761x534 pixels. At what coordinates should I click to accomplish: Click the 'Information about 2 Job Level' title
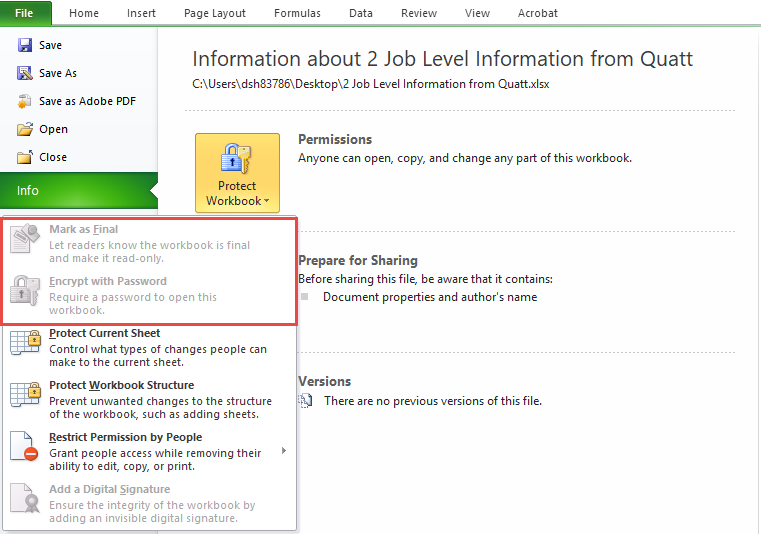pyautogui.click(x=443, y=59)
